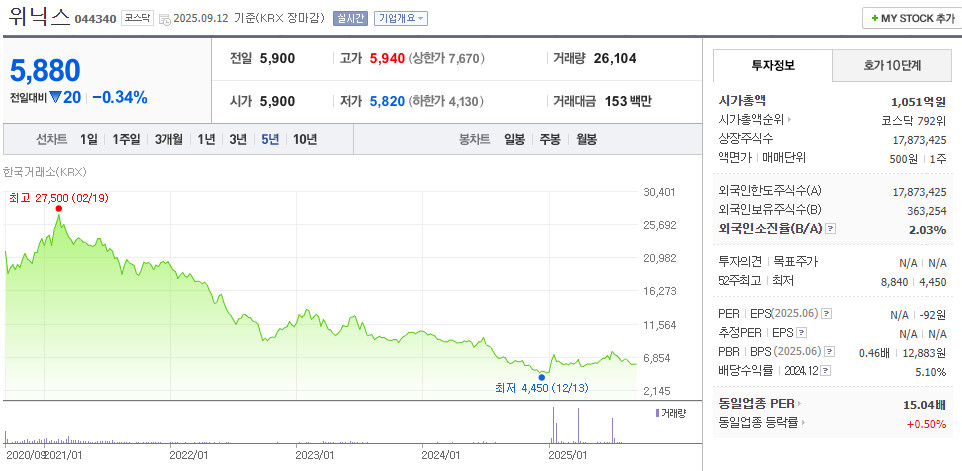The height and width of the screenshot is (471, 962).
Task: Click the arrow icon after 시가총액순위
Action: click(x=790, y=120)
